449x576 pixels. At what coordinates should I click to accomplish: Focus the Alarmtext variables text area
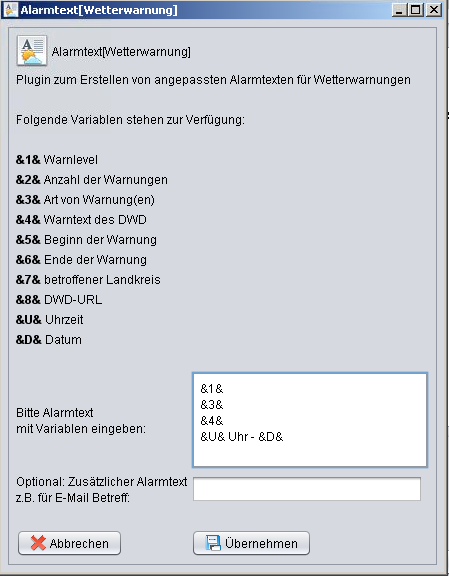[310, 420]
